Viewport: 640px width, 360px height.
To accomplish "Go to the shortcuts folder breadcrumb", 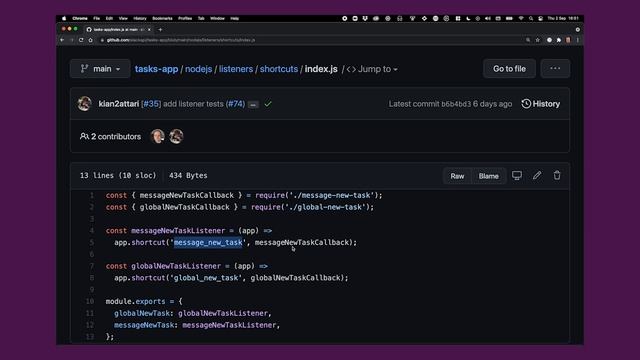I will (x=279, y=69).
